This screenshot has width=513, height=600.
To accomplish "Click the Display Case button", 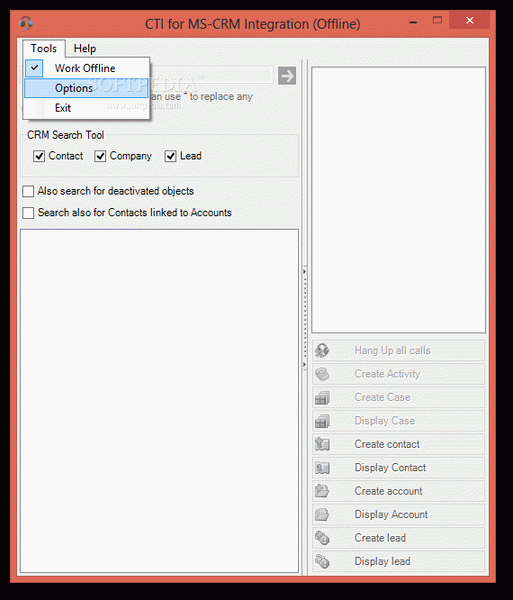I will (x=399, y=421).
